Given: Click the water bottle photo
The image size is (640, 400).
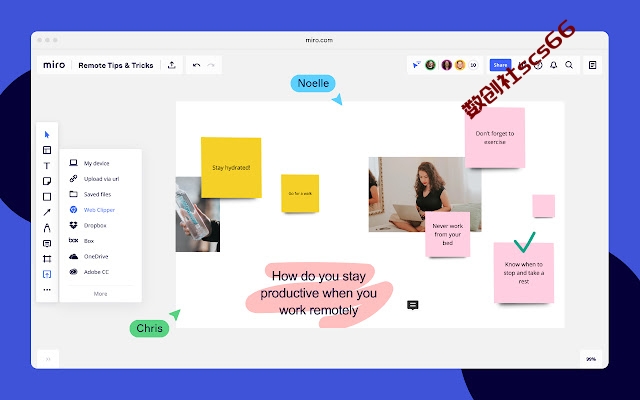Looking at the screenshot, I should click(198, 214).
